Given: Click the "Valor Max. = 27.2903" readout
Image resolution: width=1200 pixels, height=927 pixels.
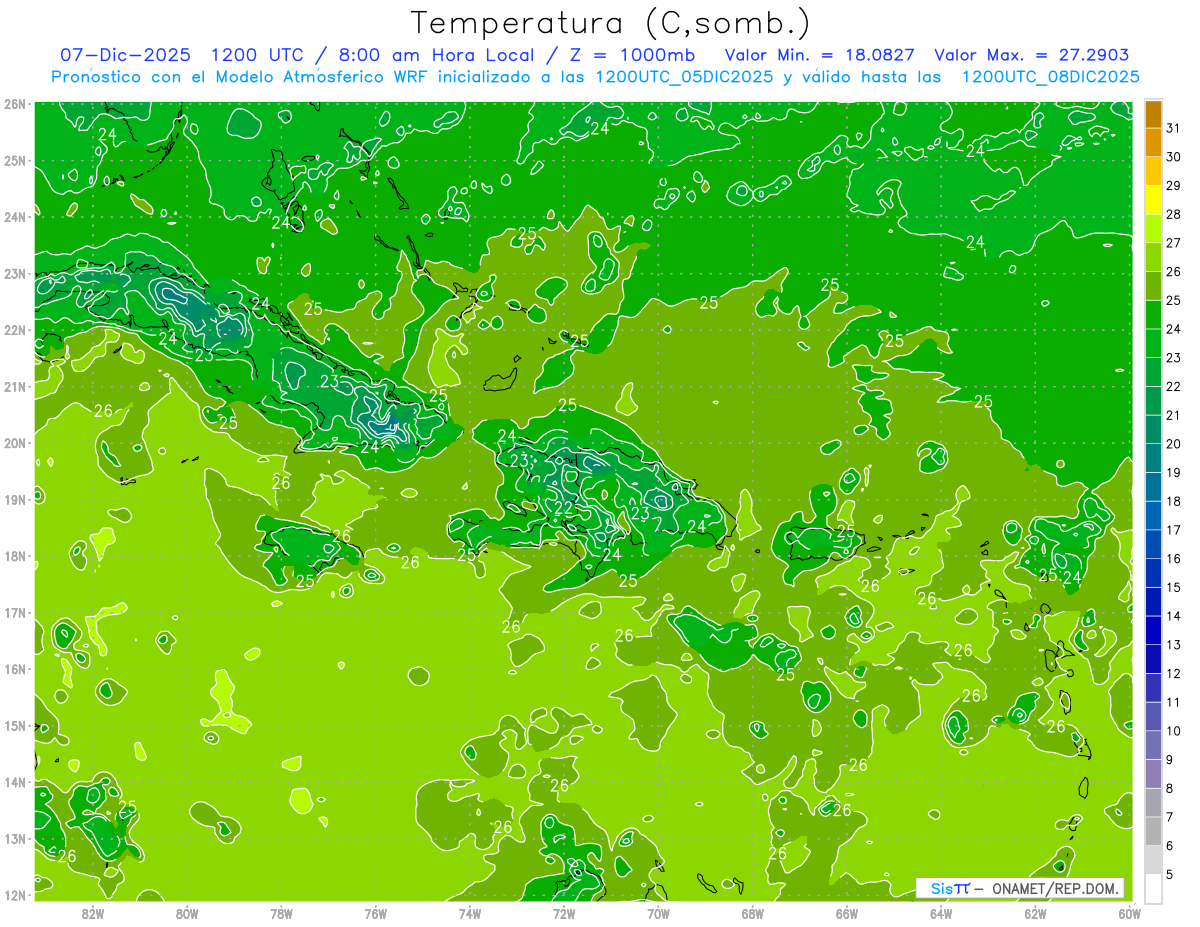Looking at the screenshot, I should pyautogui.click(x=1032, y=56).
